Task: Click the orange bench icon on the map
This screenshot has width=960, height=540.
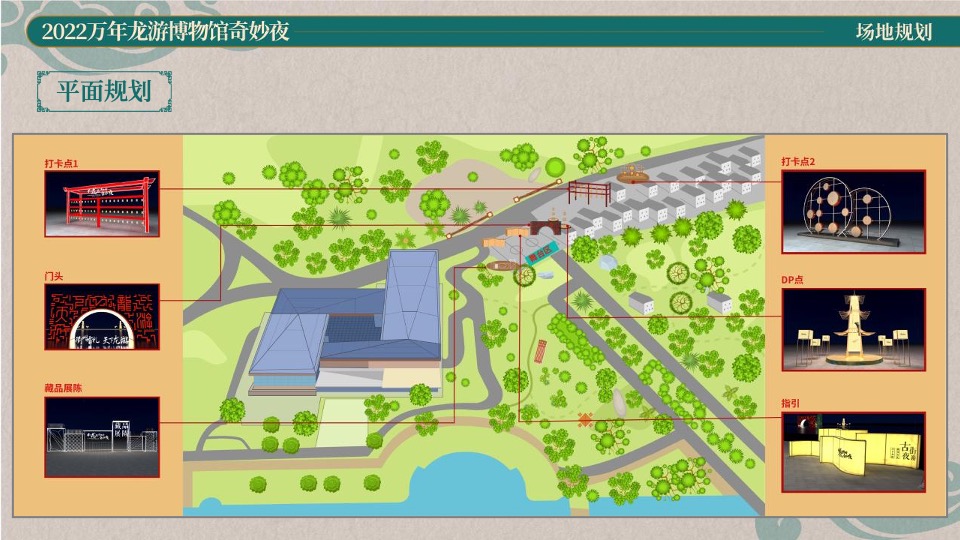Action: [540, 350]
